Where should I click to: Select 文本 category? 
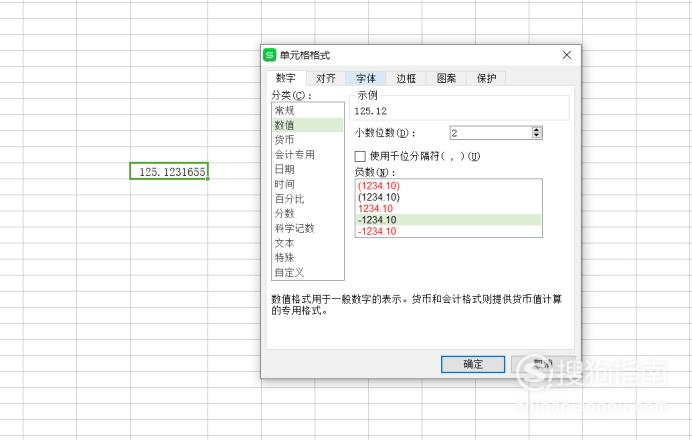[308, 243]
